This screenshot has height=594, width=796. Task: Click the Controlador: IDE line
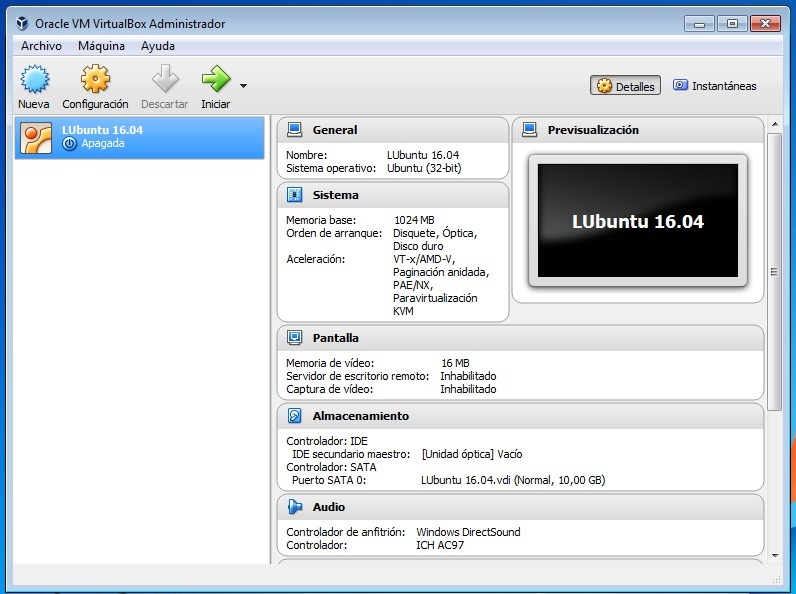326,441
